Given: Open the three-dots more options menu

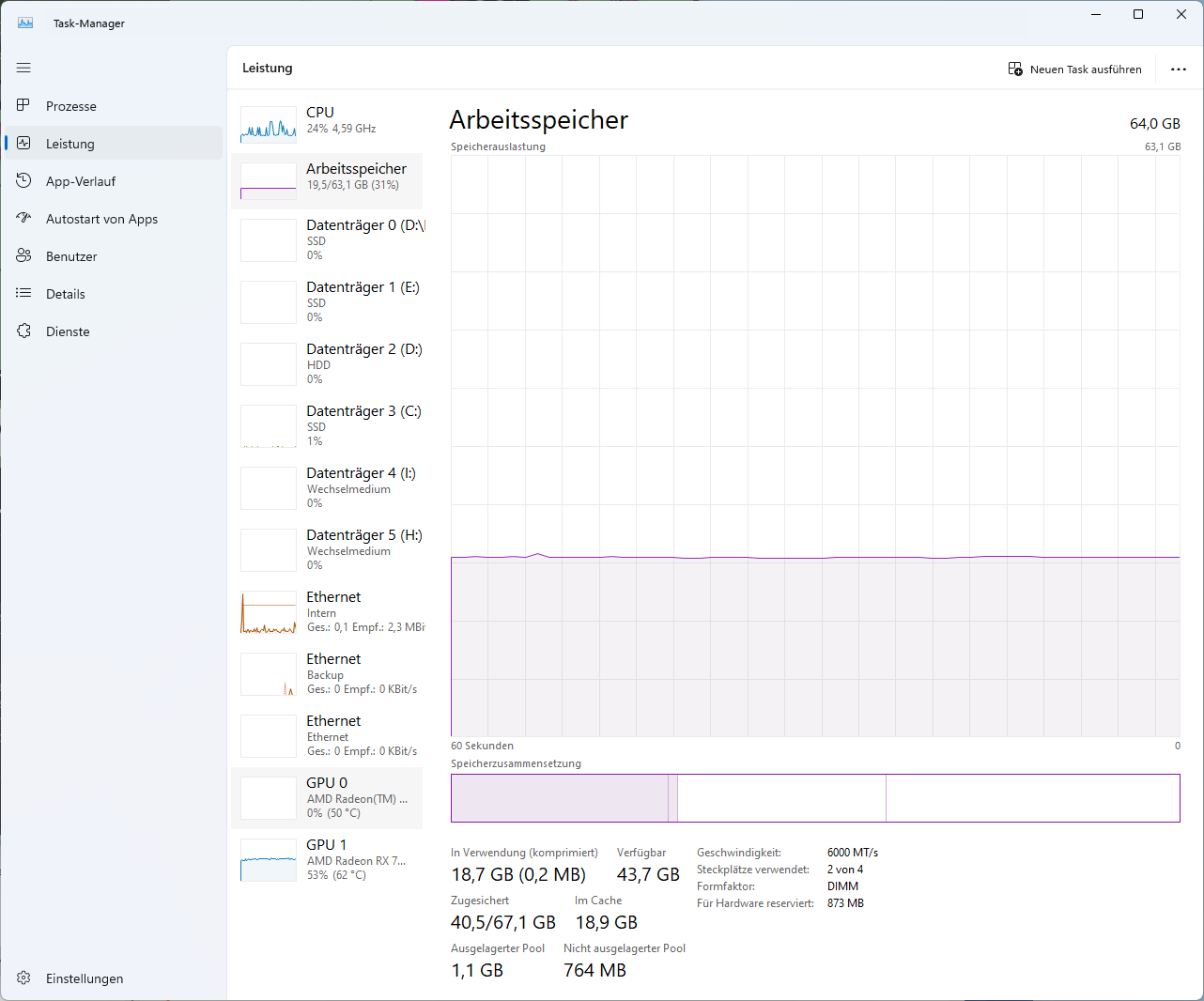Looking at the screenshot, I should click(1179, 69).
